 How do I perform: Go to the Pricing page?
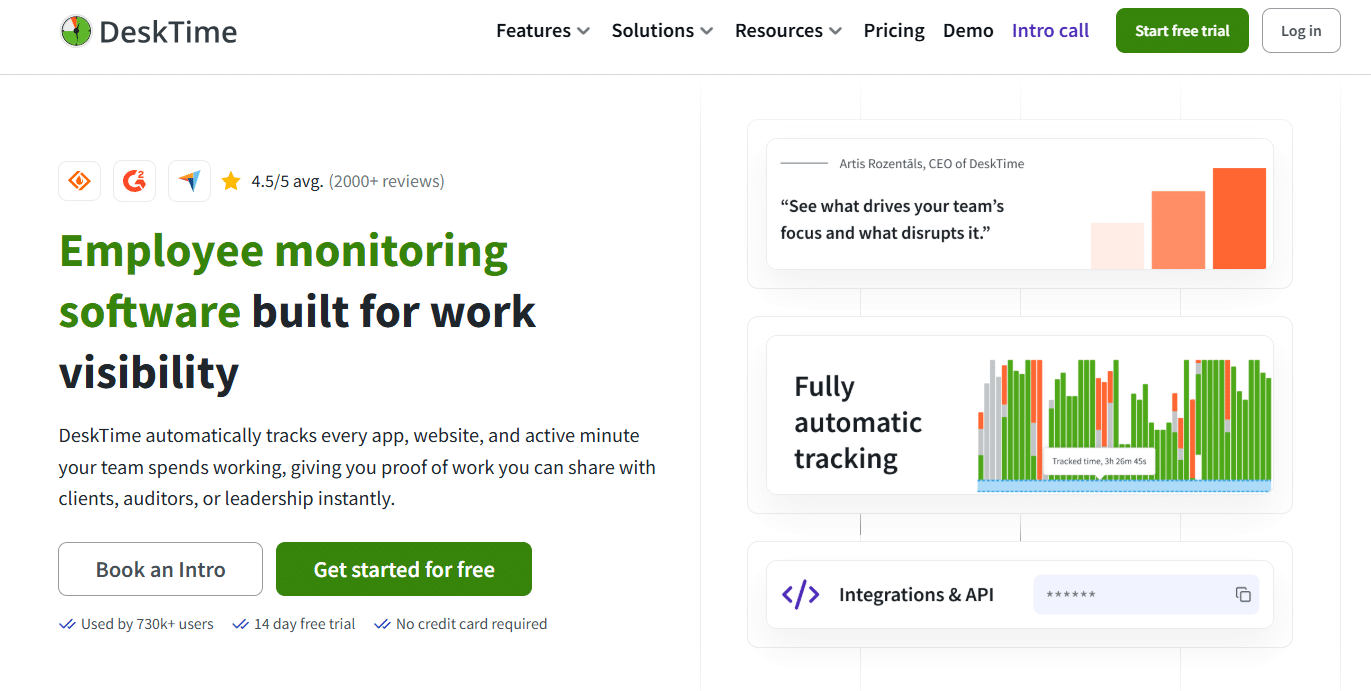pos(894,31)
